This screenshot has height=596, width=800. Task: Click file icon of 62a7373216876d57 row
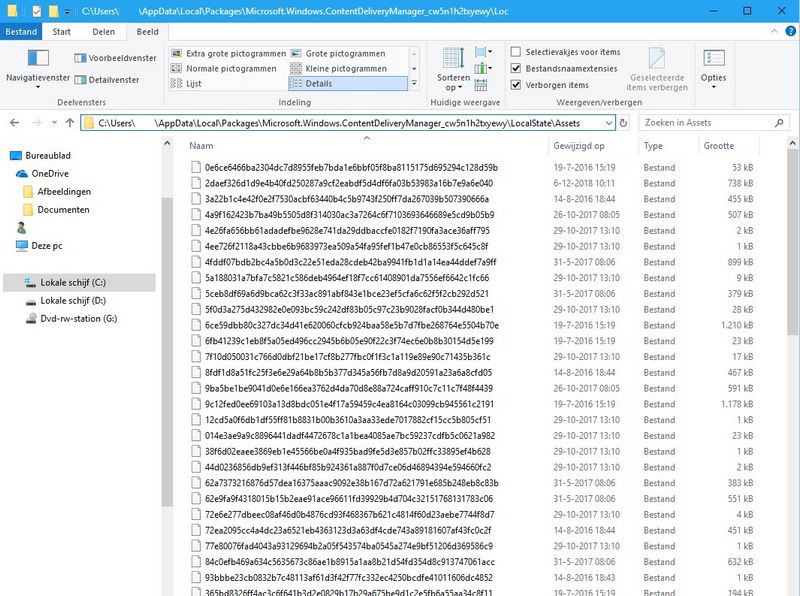point(196,483)
